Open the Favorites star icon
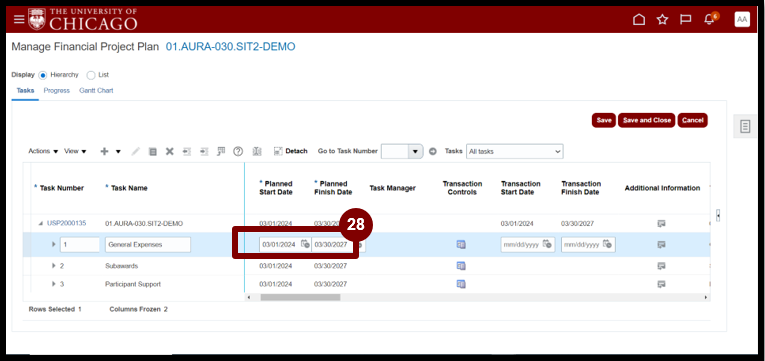Viewport: 765px width, 361px height. point(662,20)
